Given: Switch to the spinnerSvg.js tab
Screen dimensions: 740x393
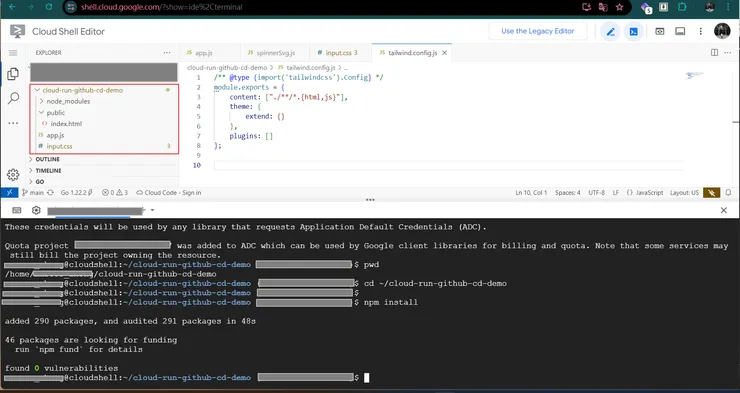Looking at the screenshot, I should click(x=275, y=53).
